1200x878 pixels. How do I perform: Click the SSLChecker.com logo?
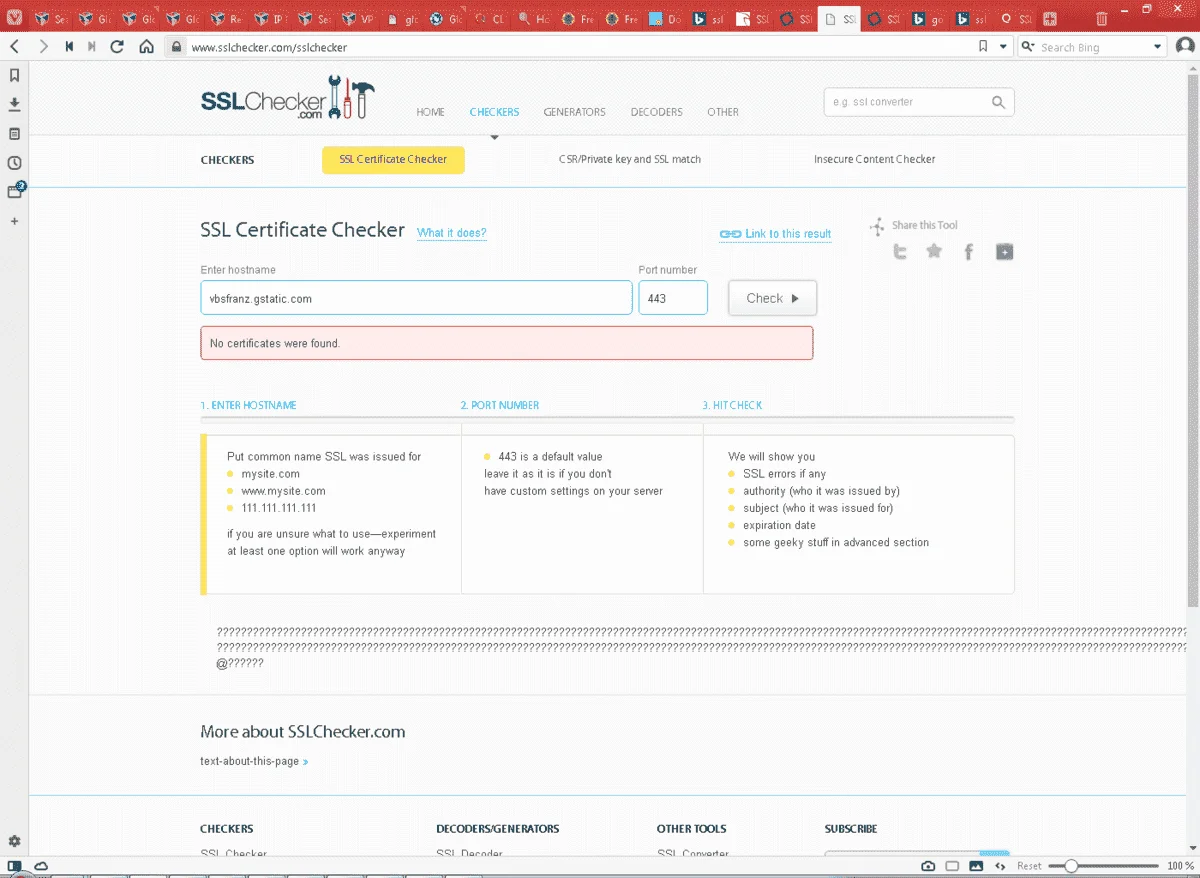(287, 98)
